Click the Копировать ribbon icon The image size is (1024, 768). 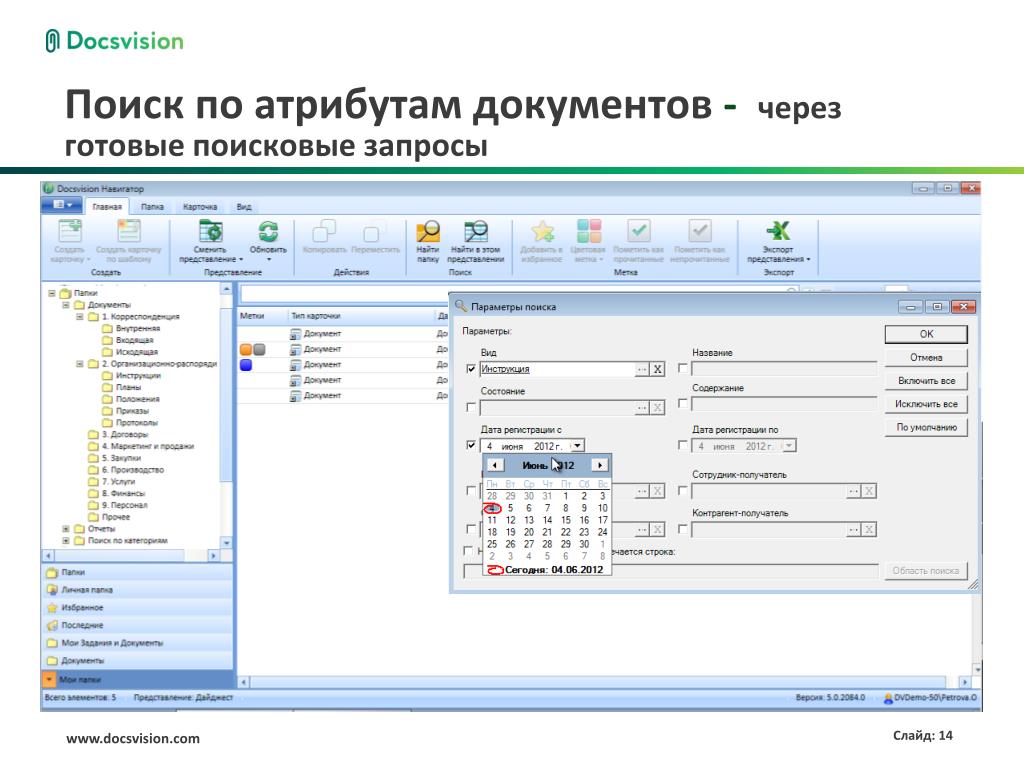pos(323,232)
